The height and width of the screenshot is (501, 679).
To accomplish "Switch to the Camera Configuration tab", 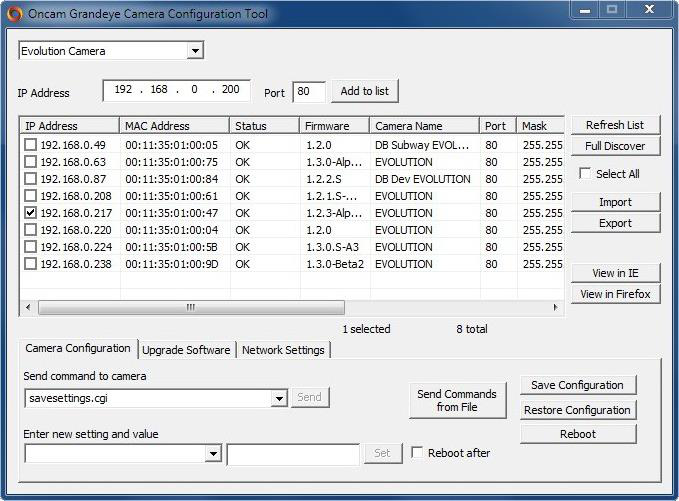I will (x=78, y=349).
